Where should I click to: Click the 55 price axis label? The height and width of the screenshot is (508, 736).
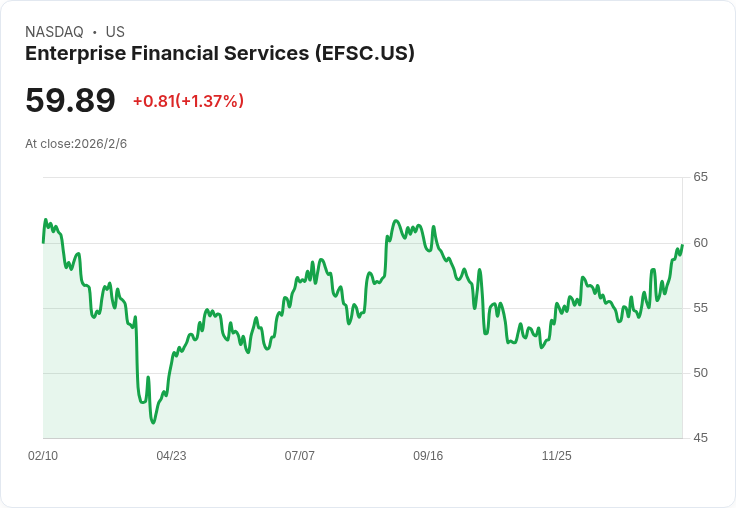[x=700, y=308]
